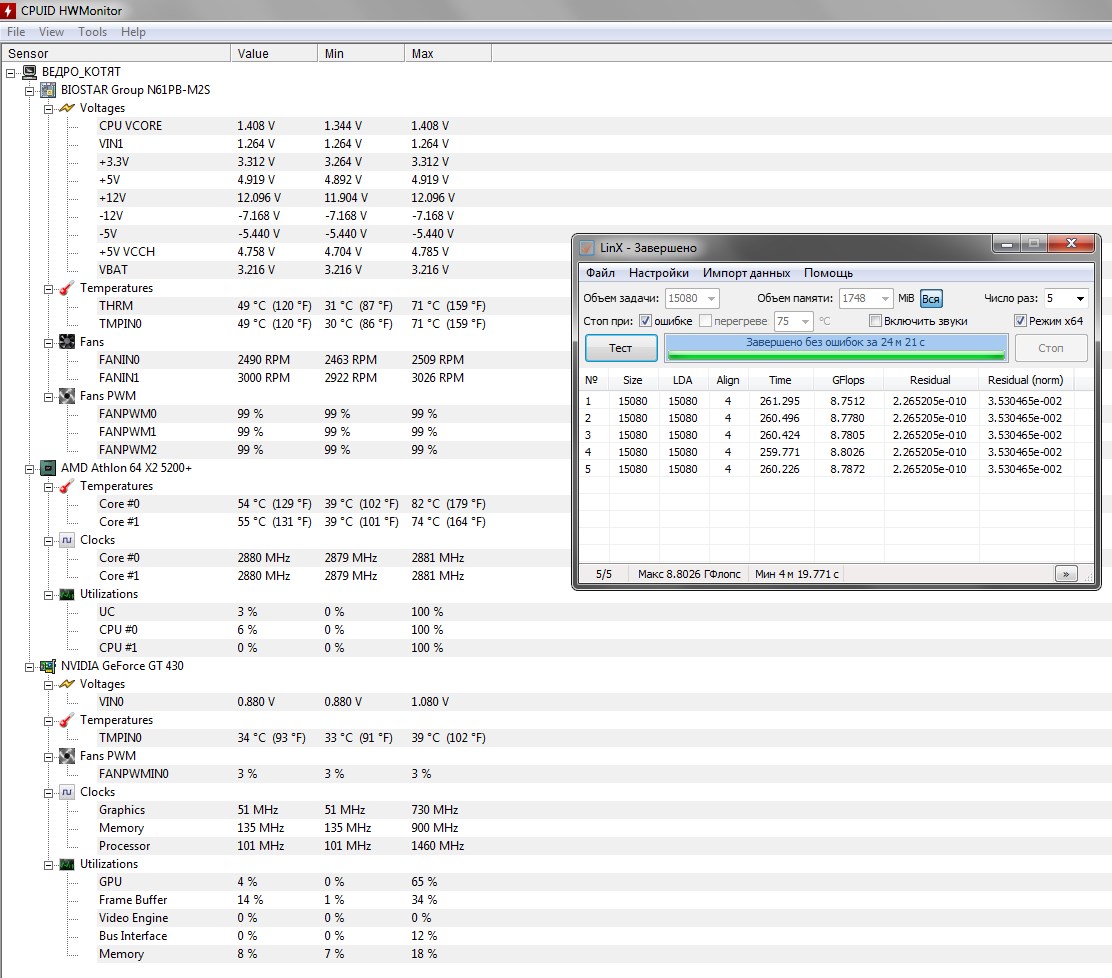
Task: Open the 'Настройки' menu in LinX
Action: (x=658, y=273)
